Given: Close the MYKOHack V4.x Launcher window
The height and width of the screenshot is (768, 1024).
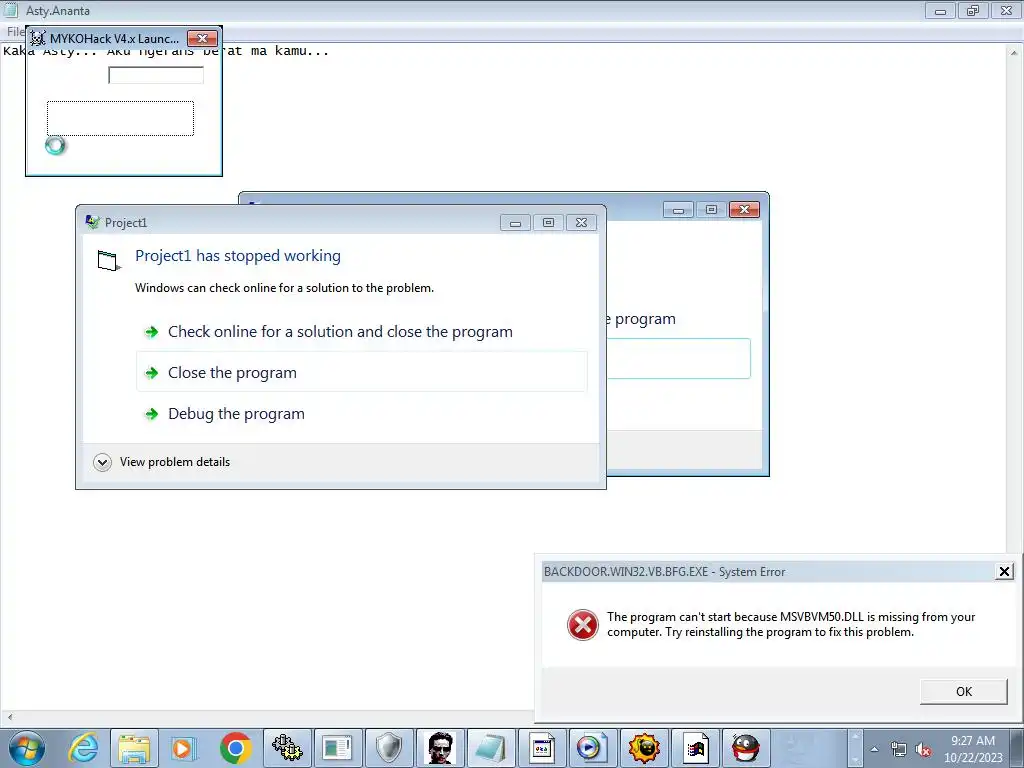Looking at the screenshot, I should (202, 39).
